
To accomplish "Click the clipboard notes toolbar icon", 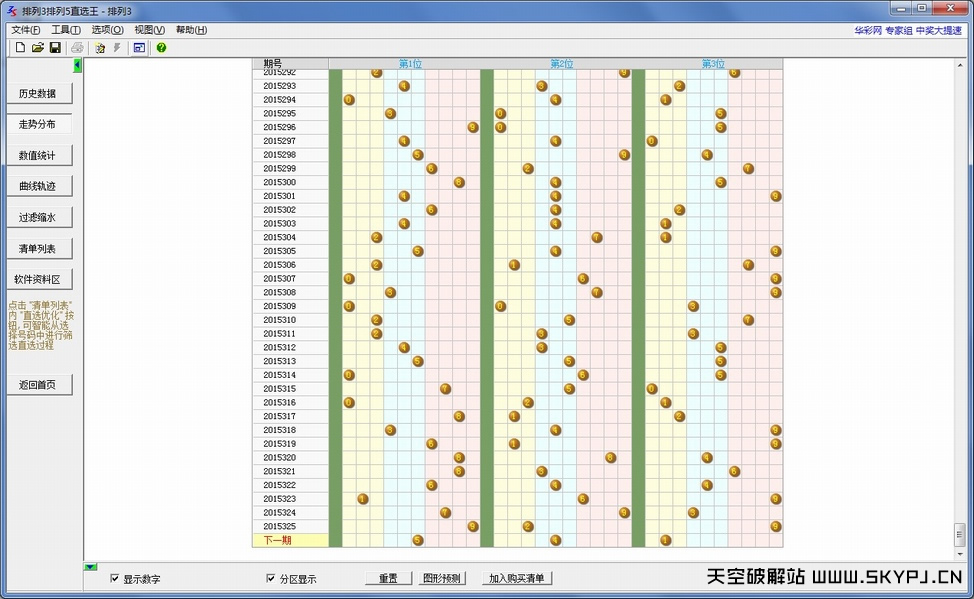I will (100, 47).
